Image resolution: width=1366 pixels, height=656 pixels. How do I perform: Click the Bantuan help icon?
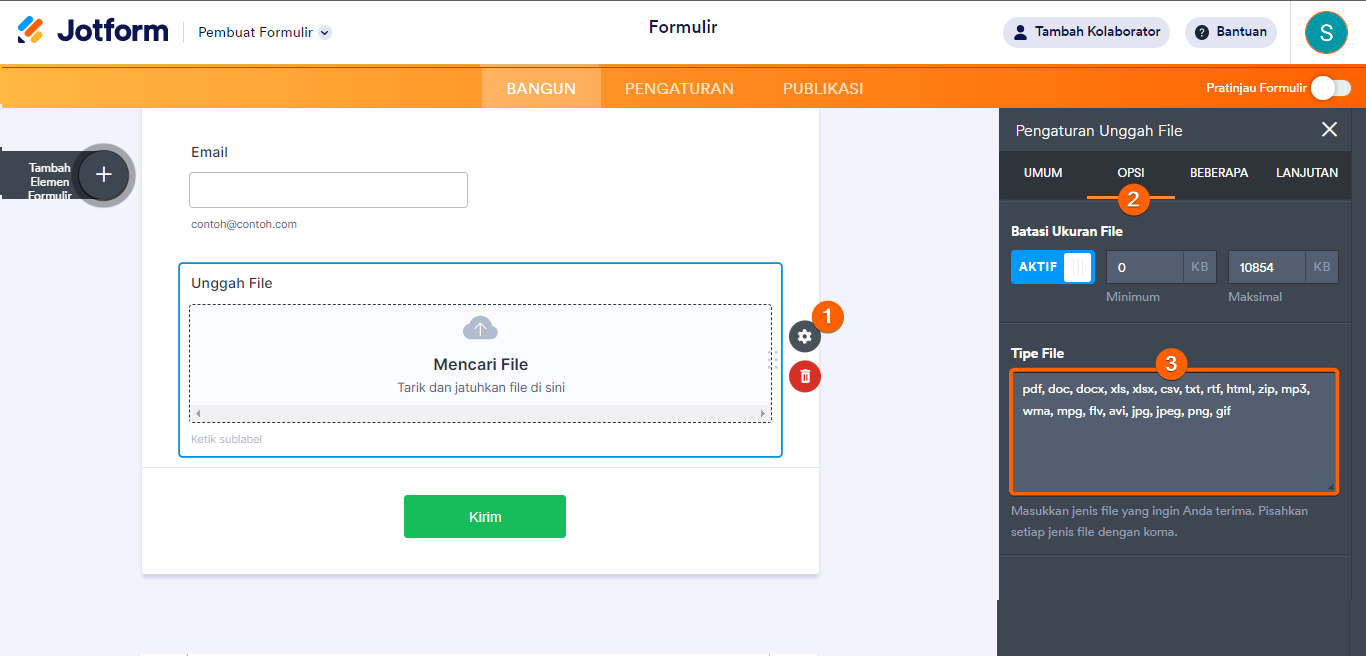point(1201,32)
